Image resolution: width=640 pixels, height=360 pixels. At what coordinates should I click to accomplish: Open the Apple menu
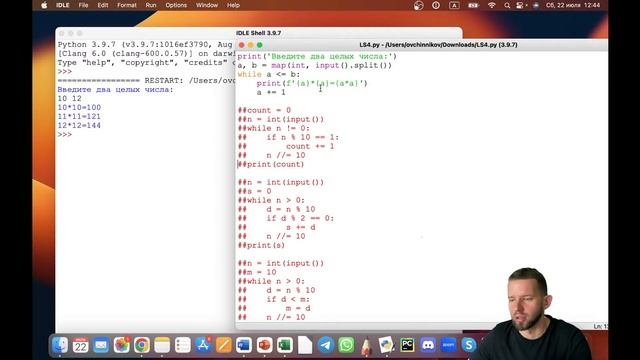tap(44, 5)
